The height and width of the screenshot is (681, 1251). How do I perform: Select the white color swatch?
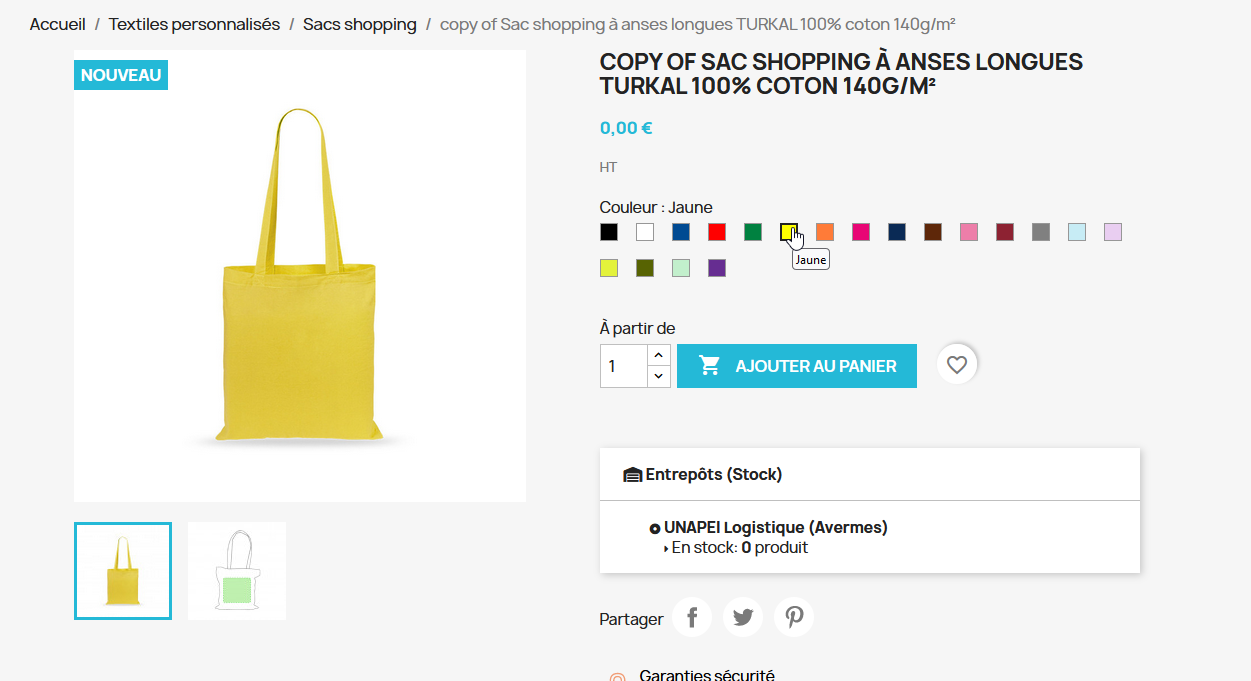(x=645, y=232)
